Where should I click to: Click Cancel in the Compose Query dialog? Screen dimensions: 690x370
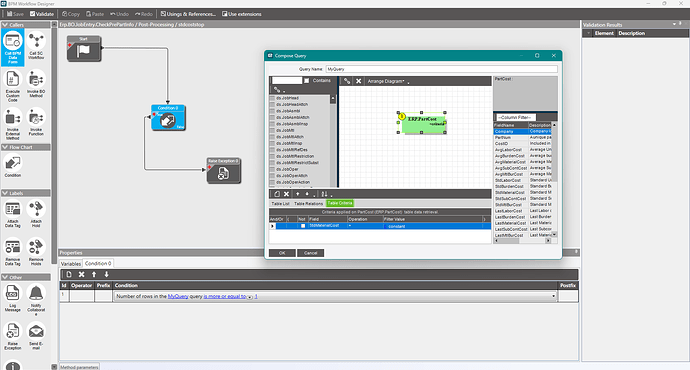310,253
